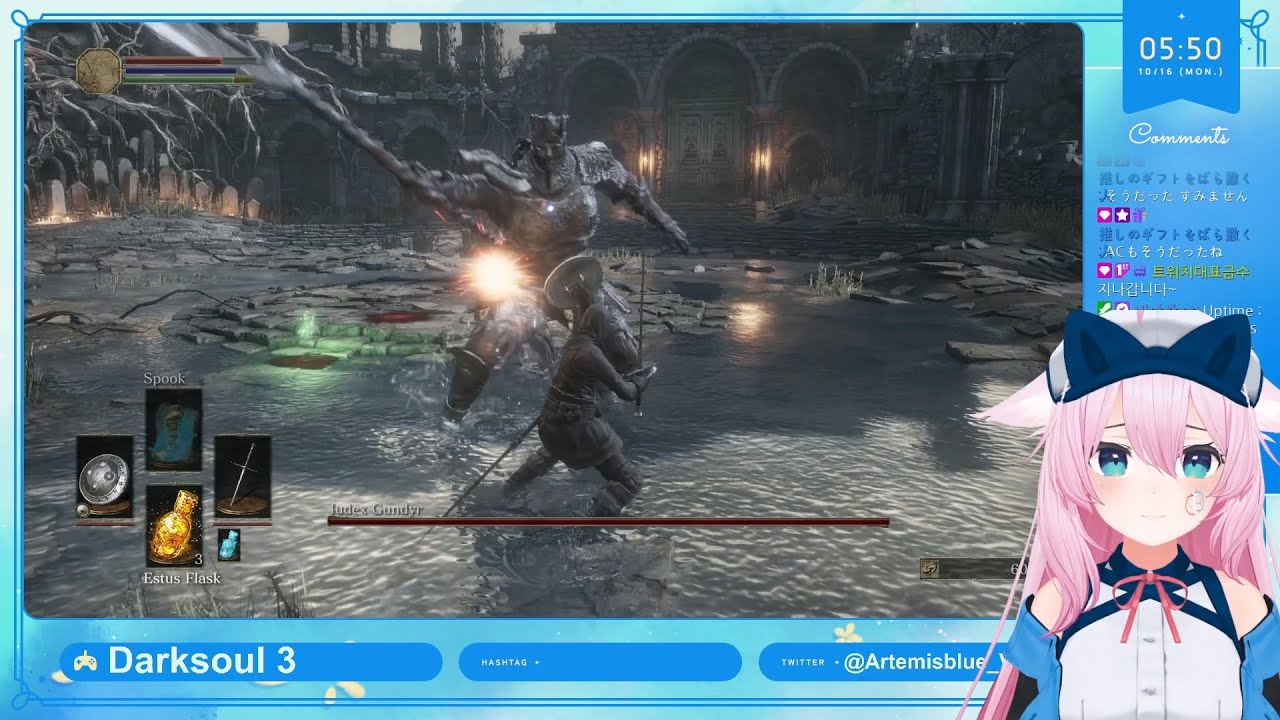Image resolution: width=1280 pixels, height=720 pixels.
Task: Click the HASHTAG label bar
Action: pyautogui.click(x=600, y=662)
